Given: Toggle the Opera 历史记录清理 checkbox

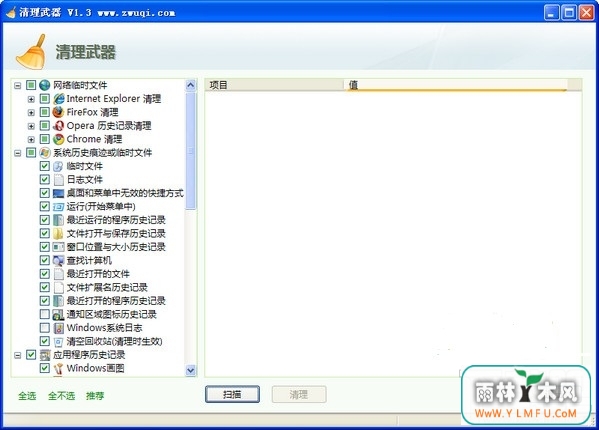Looking at the screenshot, I should tap(45, 126).
